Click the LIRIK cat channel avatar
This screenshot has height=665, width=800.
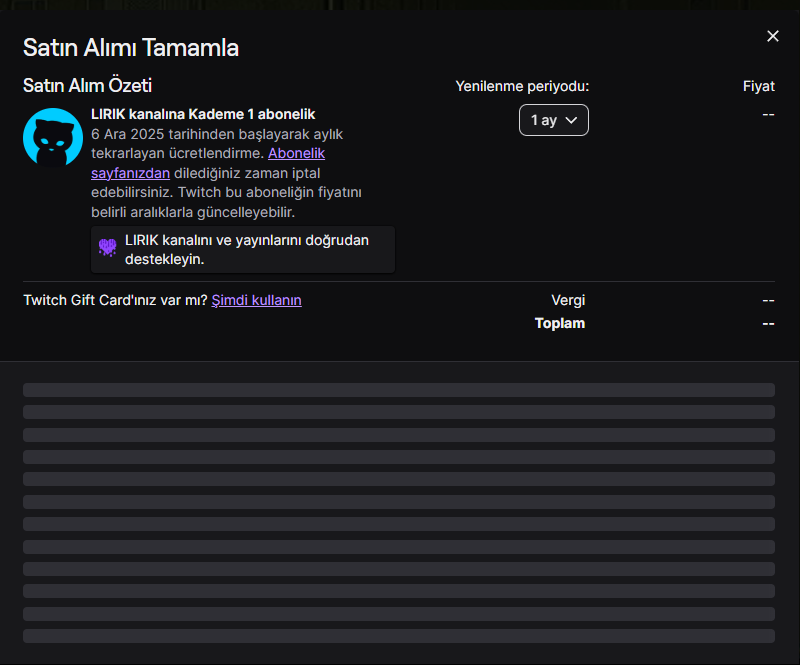tap(53, 137)
